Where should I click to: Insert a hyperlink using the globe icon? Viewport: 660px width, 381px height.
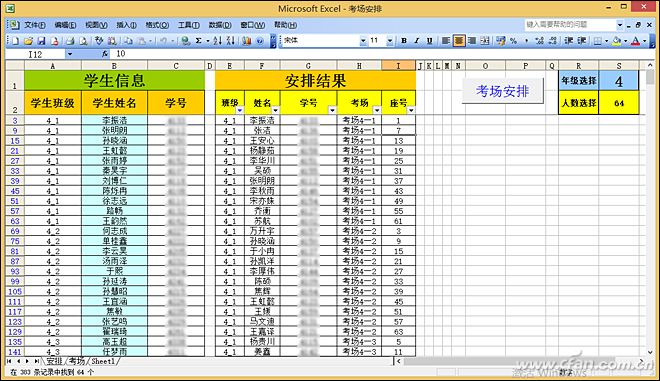pos(185,41)
